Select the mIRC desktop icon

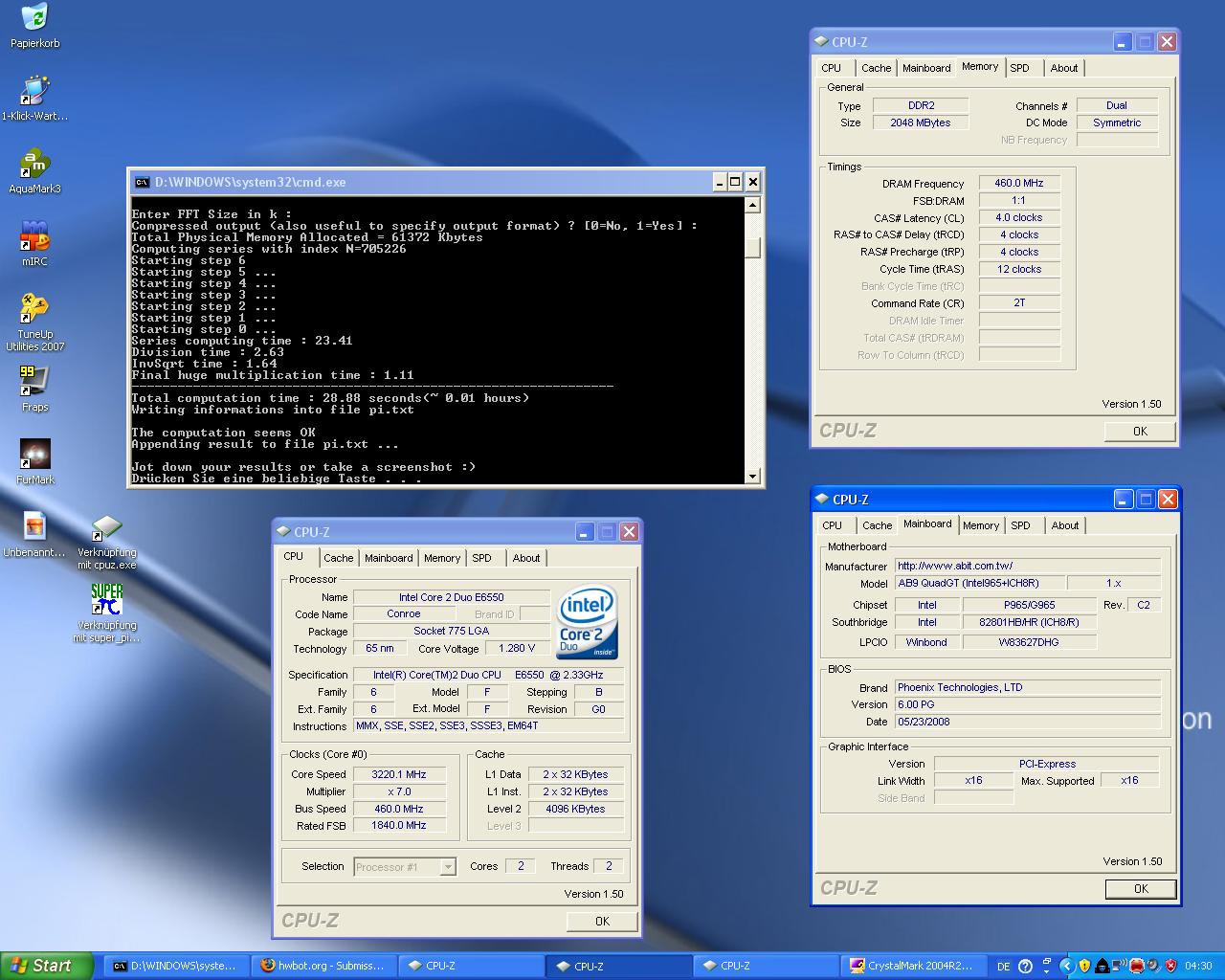tap(34, 235)
